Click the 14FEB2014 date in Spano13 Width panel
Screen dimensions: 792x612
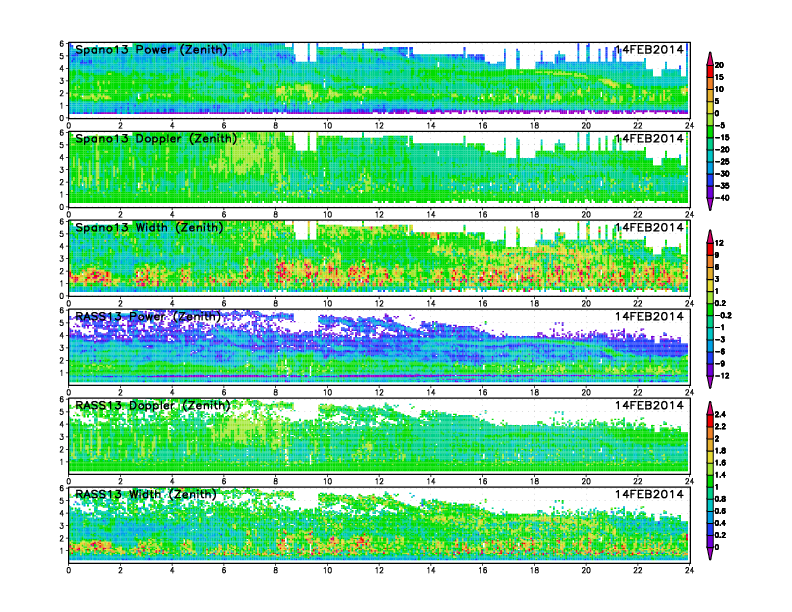649,227
